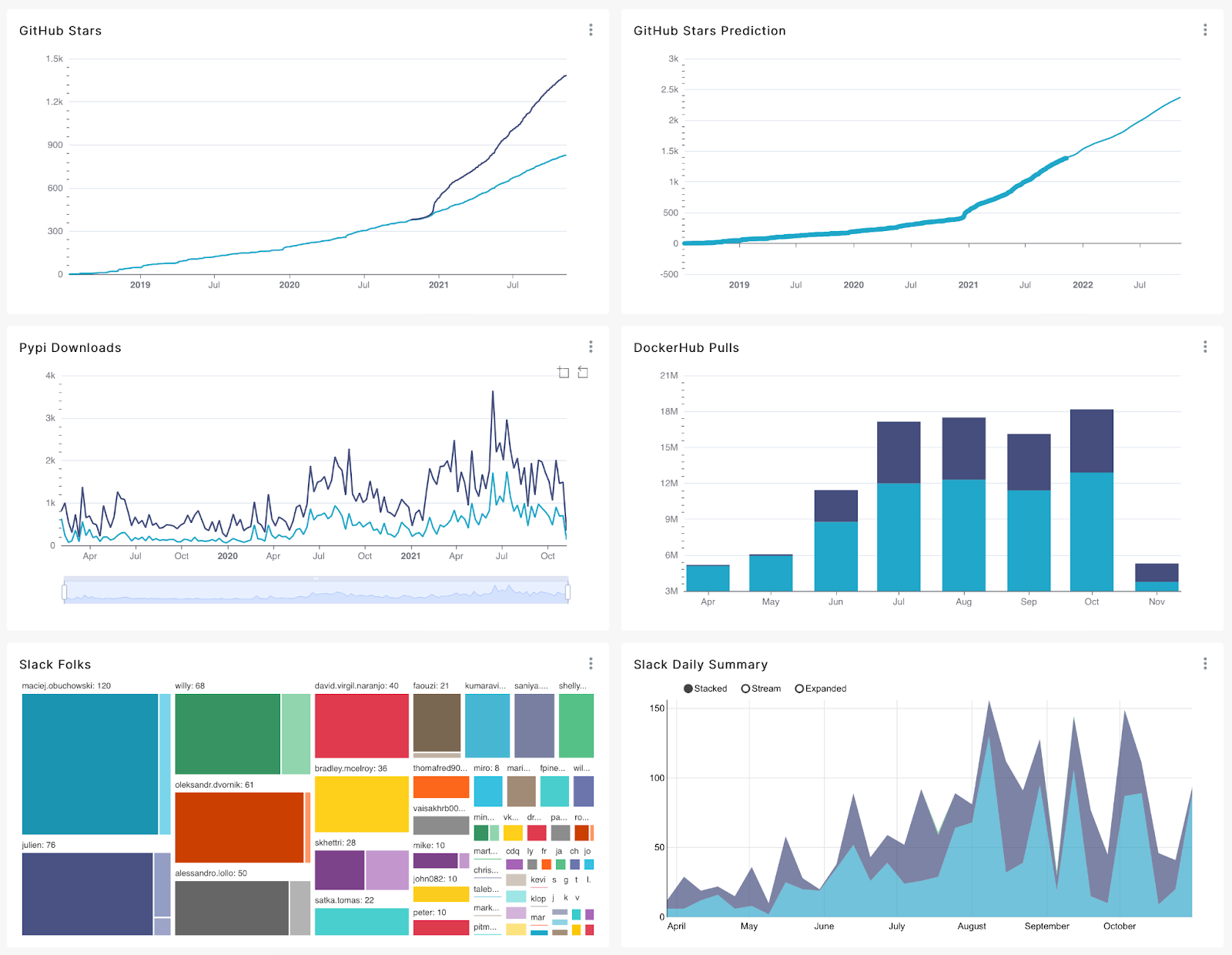Open the GitHub Stars Prediction options menu
The image size is (1232, 955).
click(1205, 30)
